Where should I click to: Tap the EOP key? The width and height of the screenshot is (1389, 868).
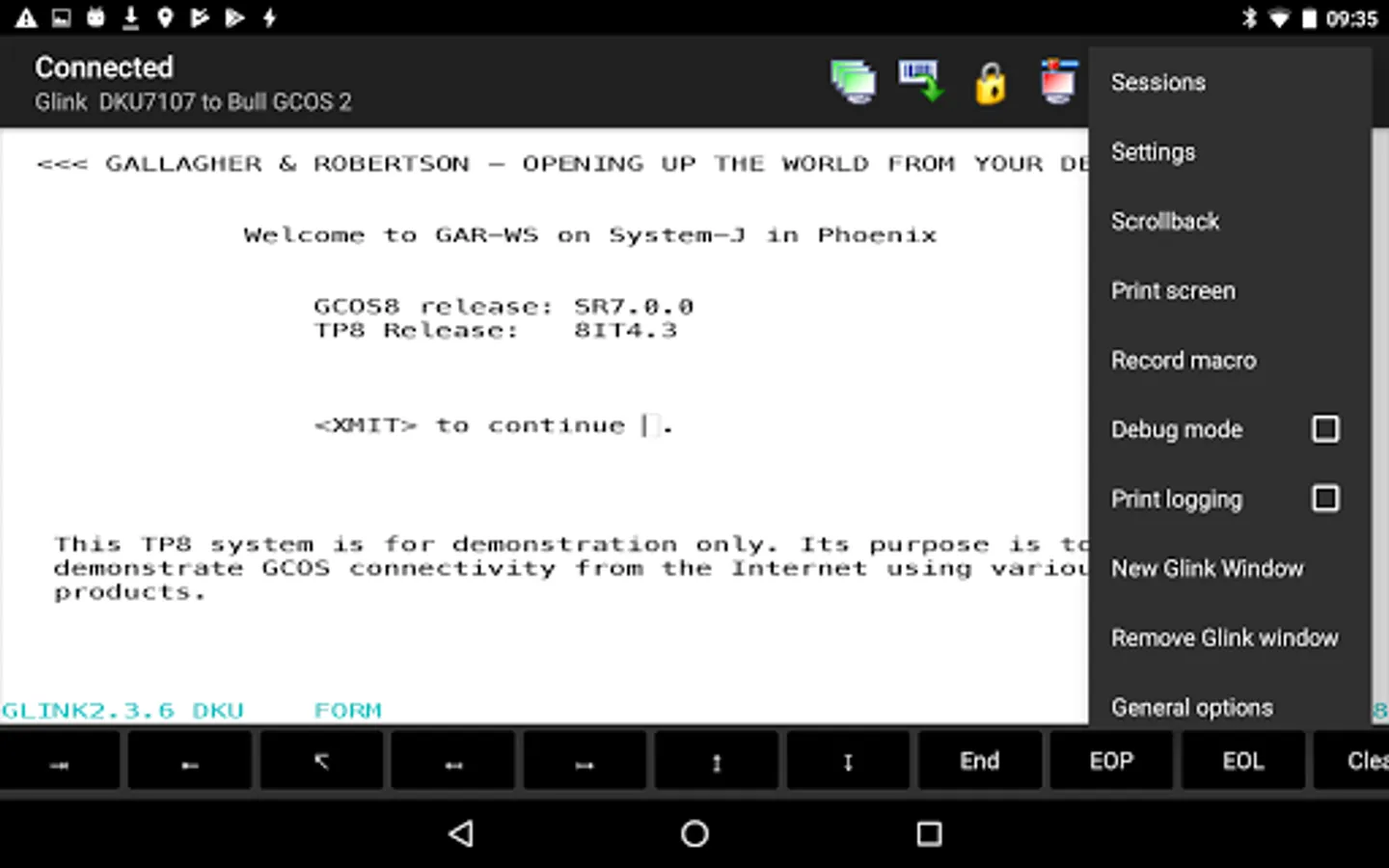tap(1111, 762)
